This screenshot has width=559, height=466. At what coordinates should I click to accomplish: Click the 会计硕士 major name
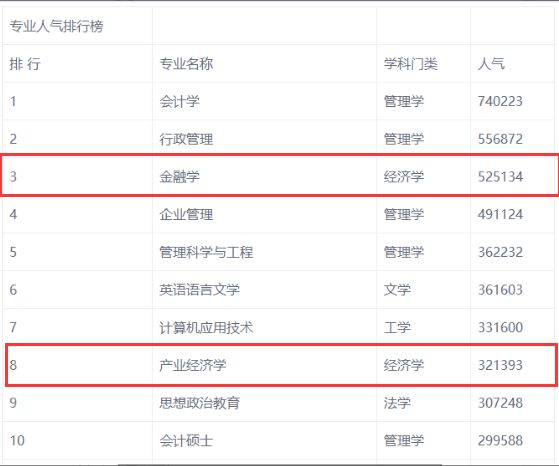click(x=186, y=441)
